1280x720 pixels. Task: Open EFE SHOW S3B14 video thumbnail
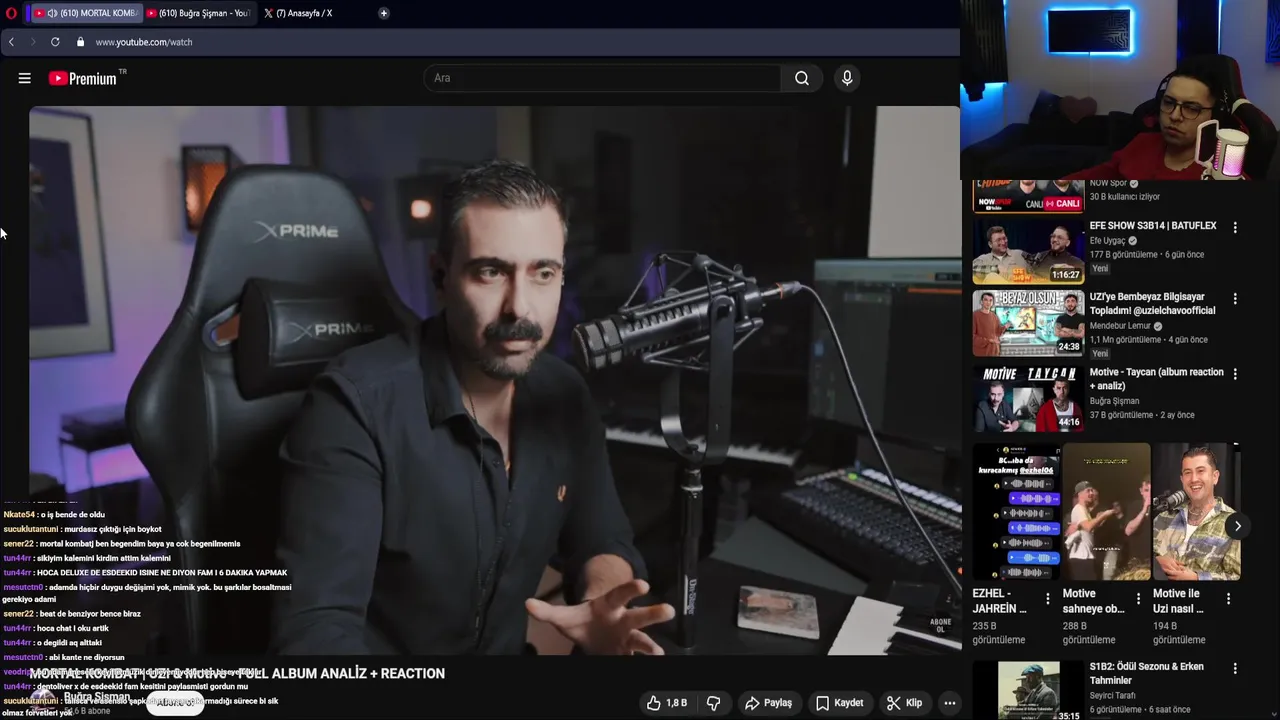pos(1028,251)
